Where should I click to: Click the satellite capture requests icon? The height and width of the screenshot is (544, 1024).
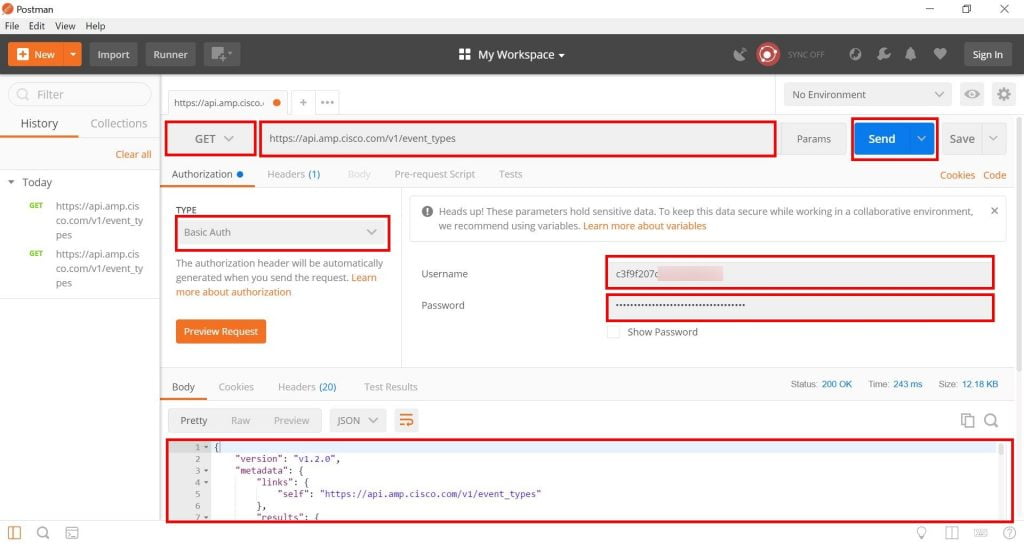pyautogui.click(x=739, y=55)
